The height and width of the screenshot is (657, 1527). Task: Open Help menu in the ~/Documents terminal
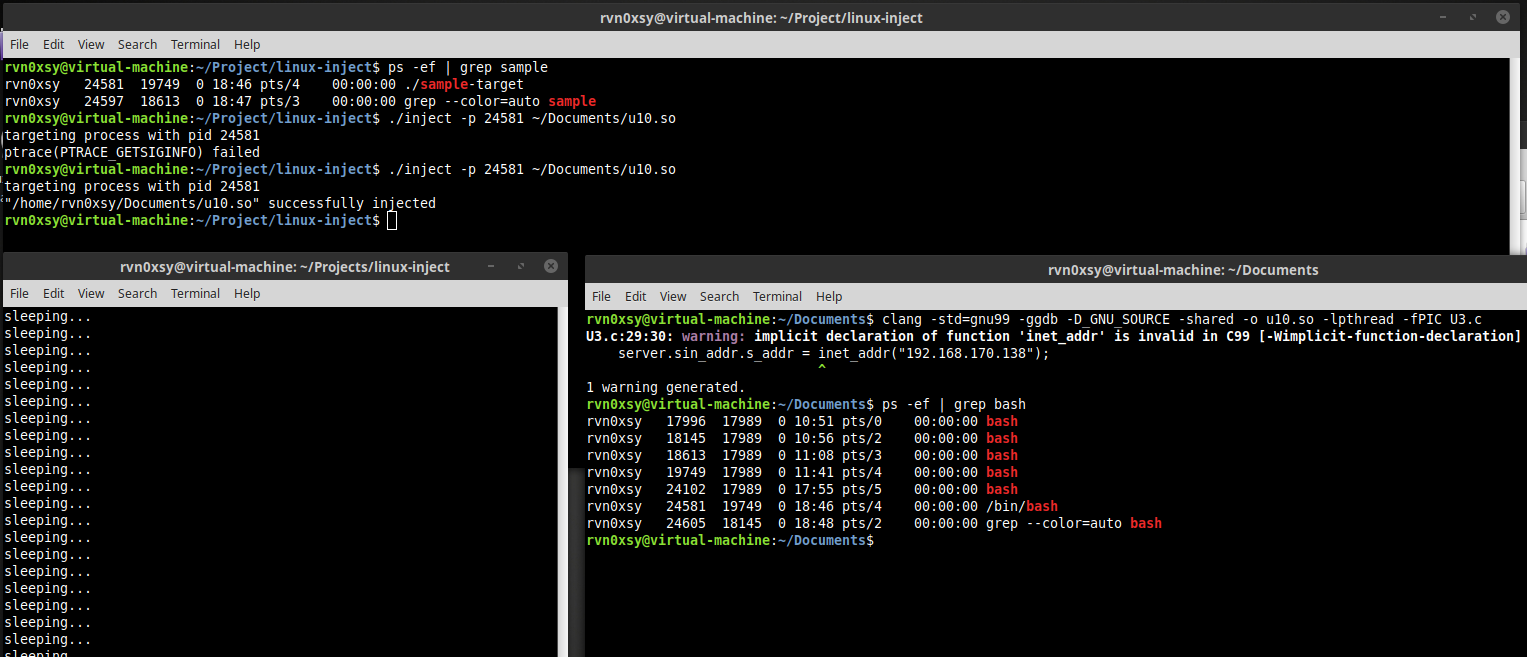pyautogui.click(x=829, y=296)
